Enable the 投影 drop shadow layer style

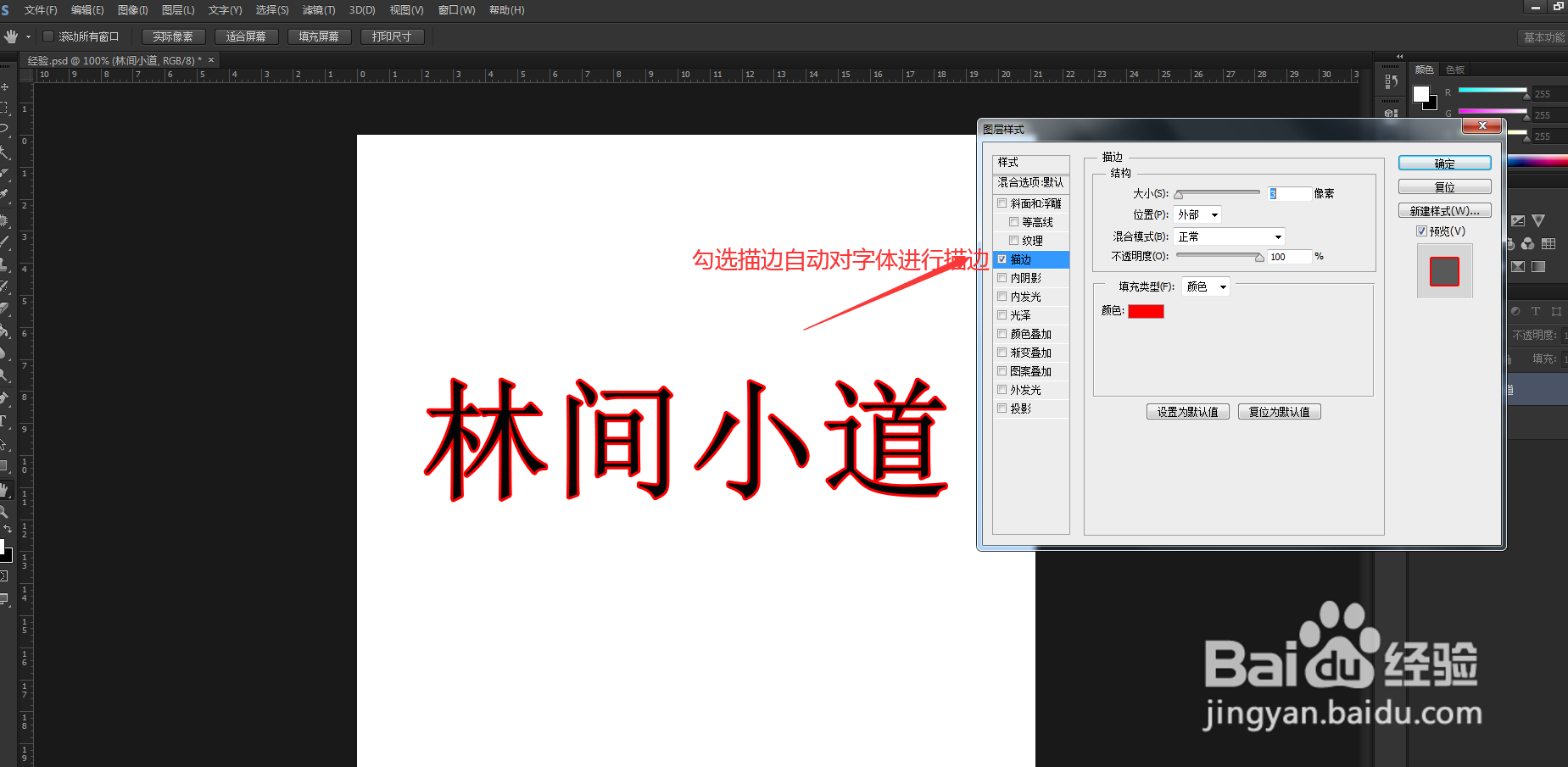click(1002, 408)
